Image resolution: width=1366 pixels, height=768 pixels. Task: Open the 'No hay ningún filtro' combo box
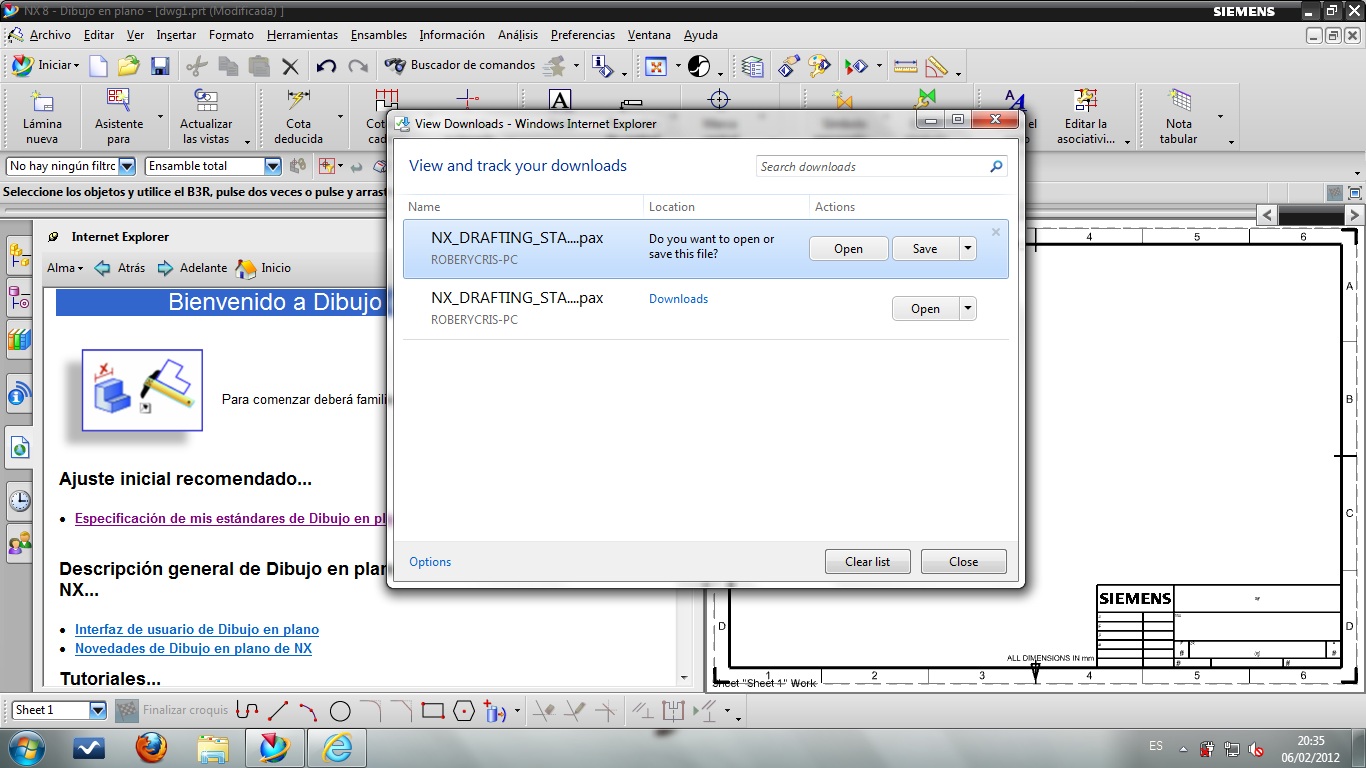[71, 166]
